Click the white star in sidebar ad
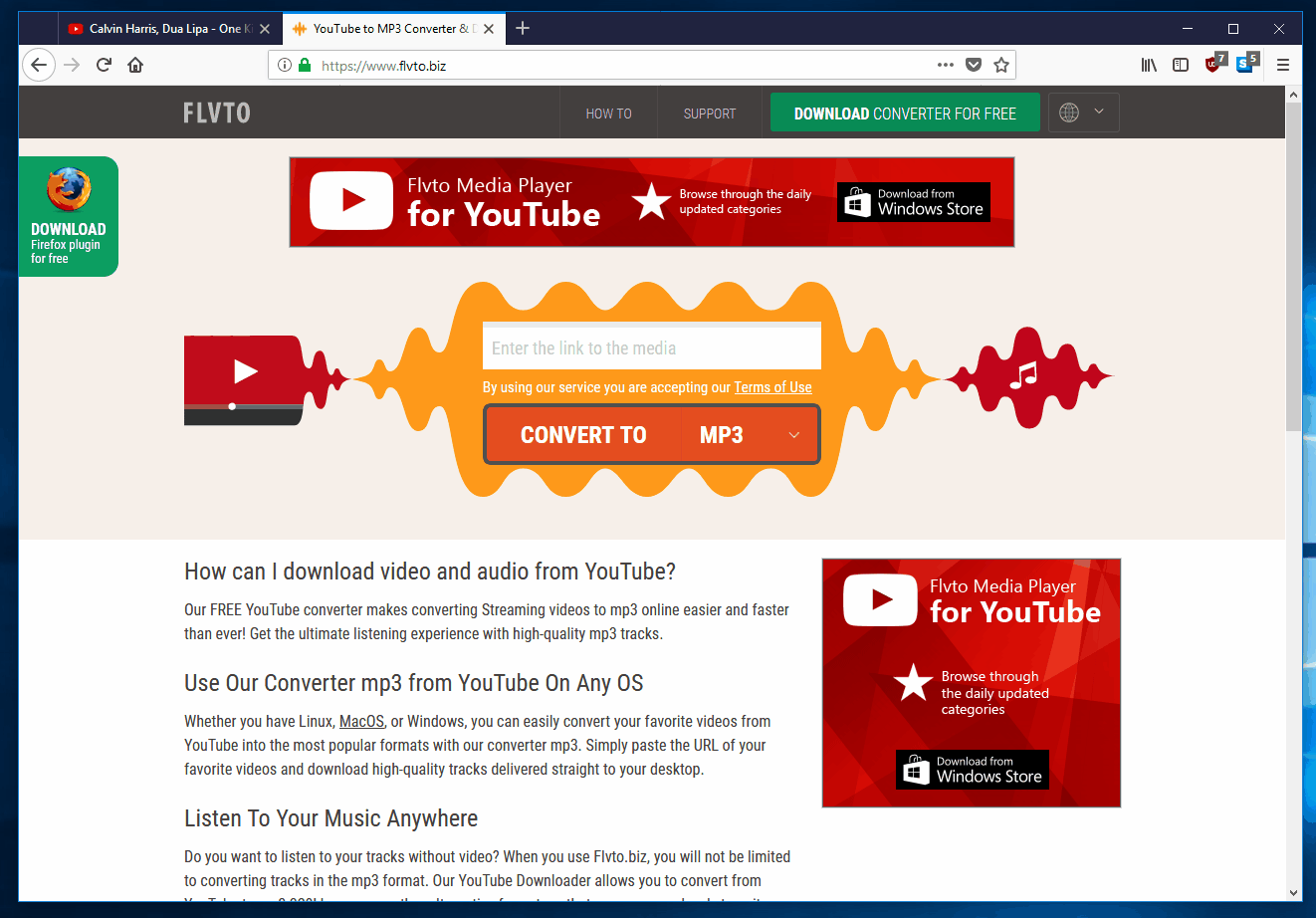Viewport: 1316px width, 918px height. click(x=913, y=682)
